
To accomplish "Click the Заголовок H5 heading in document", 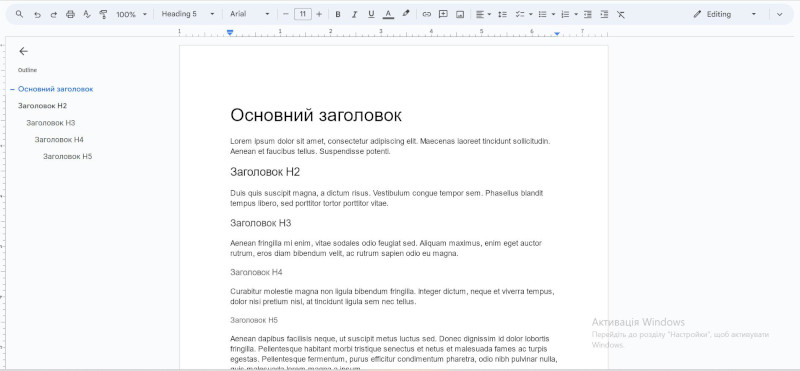I will (254, 320).
